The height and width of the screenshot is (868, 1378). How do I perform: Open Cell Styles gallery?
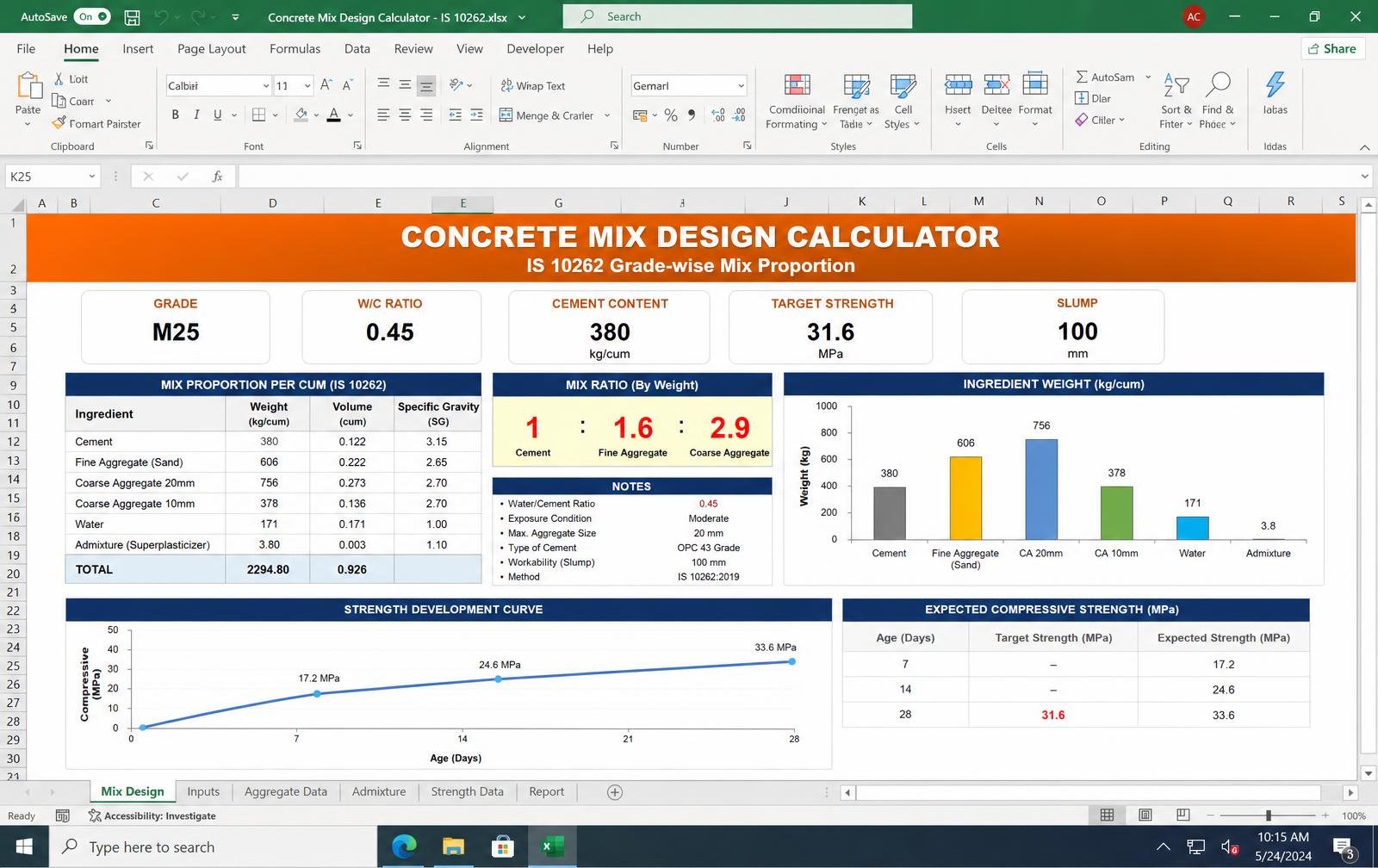point(903,102)
